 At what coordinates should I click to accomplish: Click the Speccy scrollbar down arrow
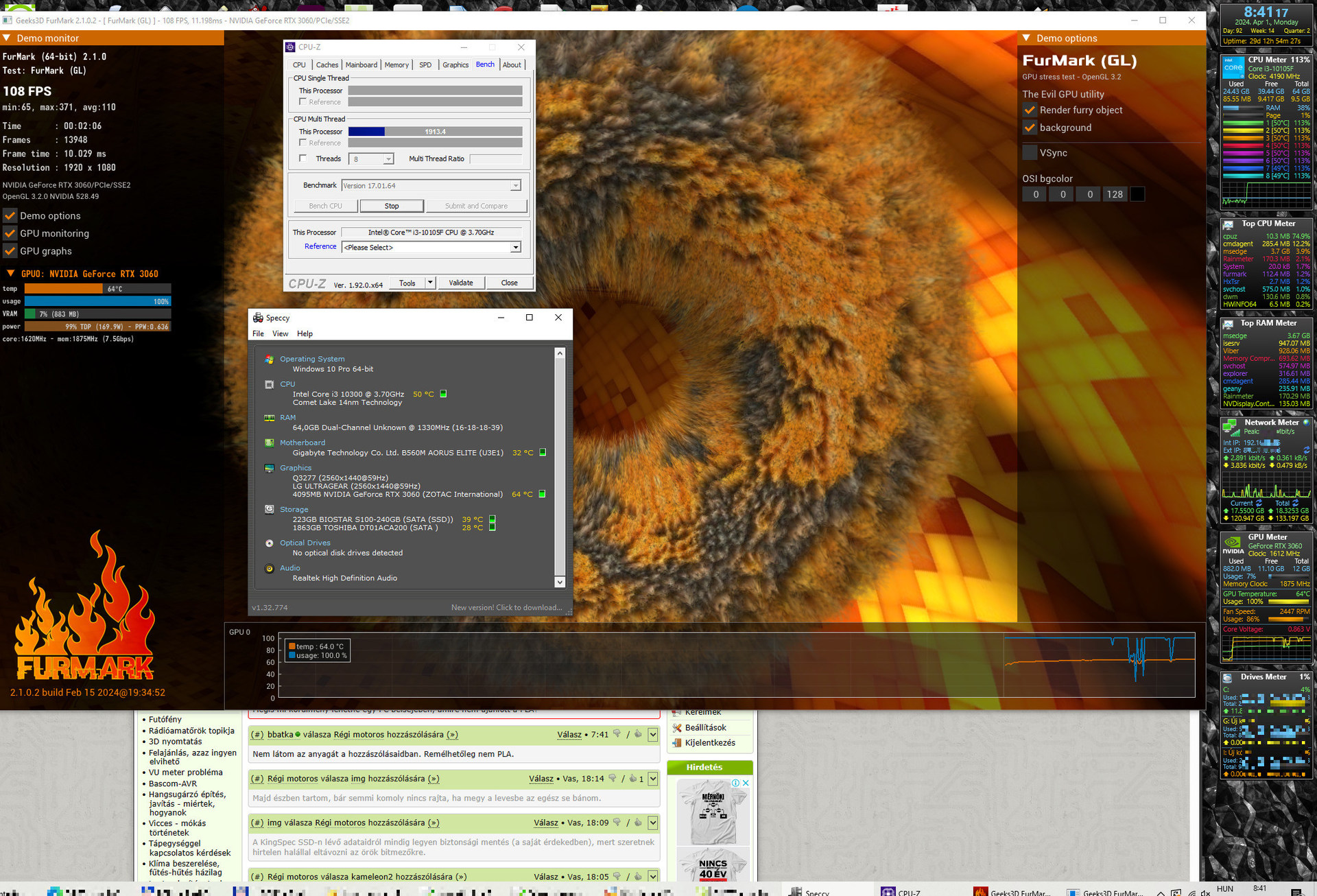pos(560,582)
